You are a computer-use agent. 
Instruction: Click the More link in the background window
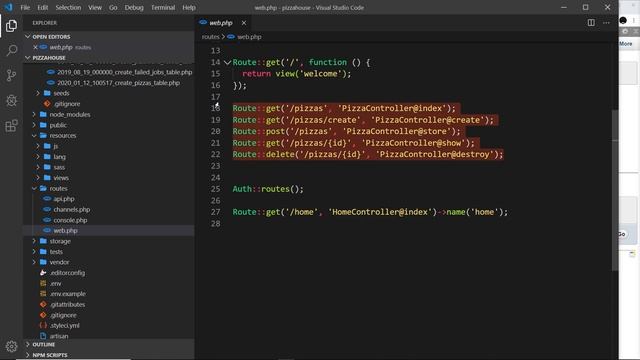point(625,44)
